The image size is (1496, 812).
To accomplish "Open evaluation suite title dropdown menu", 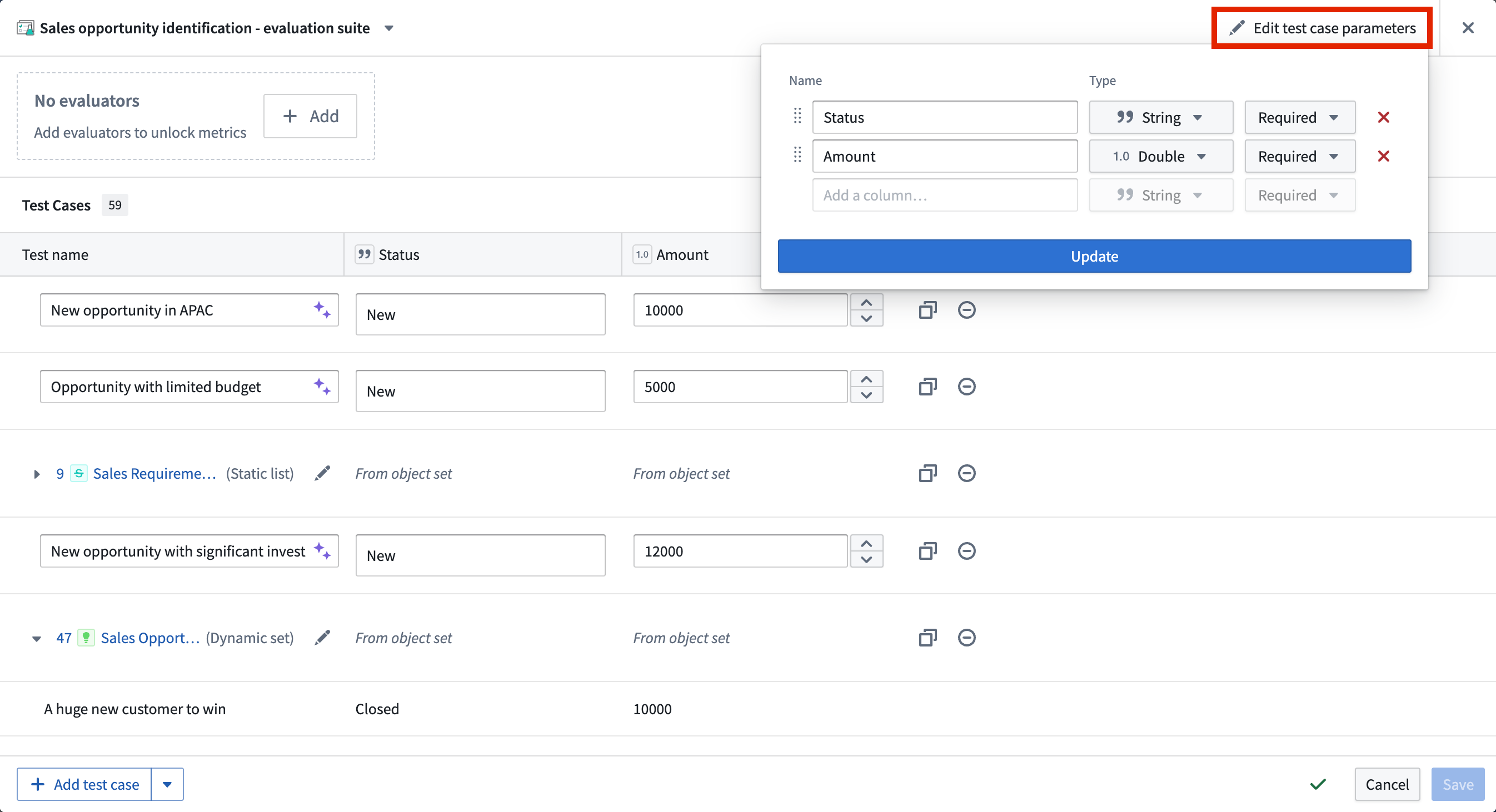I will (x=389, y=28).
